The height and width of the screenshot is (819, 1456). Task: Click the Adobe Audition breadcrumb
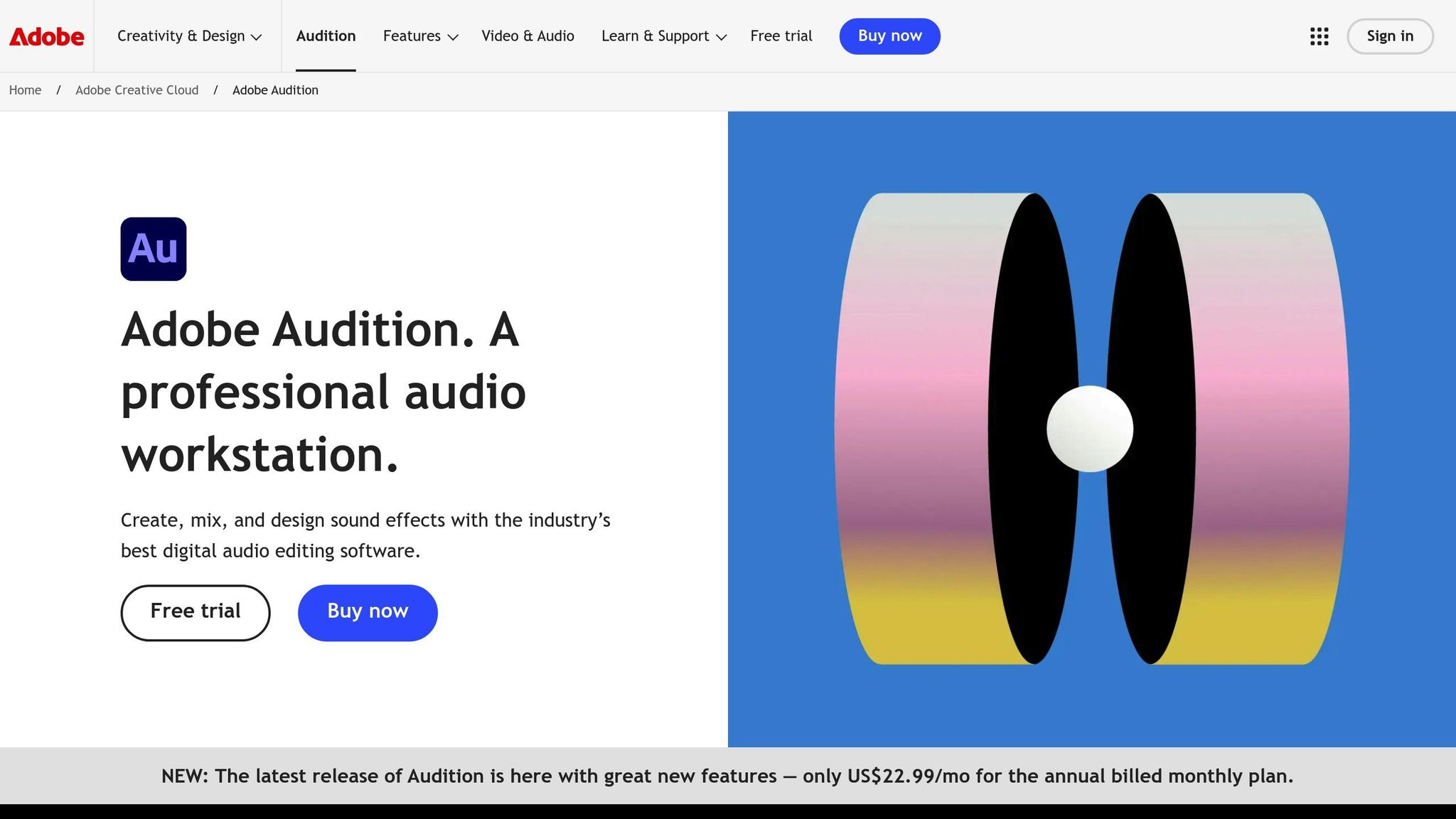[x=275, y=90]
